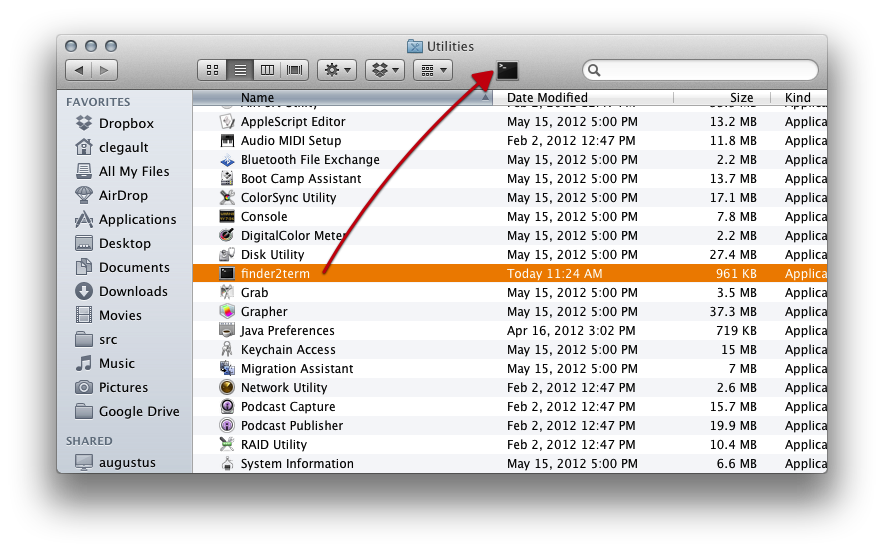Select Podcast Capture in the list
The width and height of the screenshot is (884, 552).
pyautogui.click(x=510, y=407)
